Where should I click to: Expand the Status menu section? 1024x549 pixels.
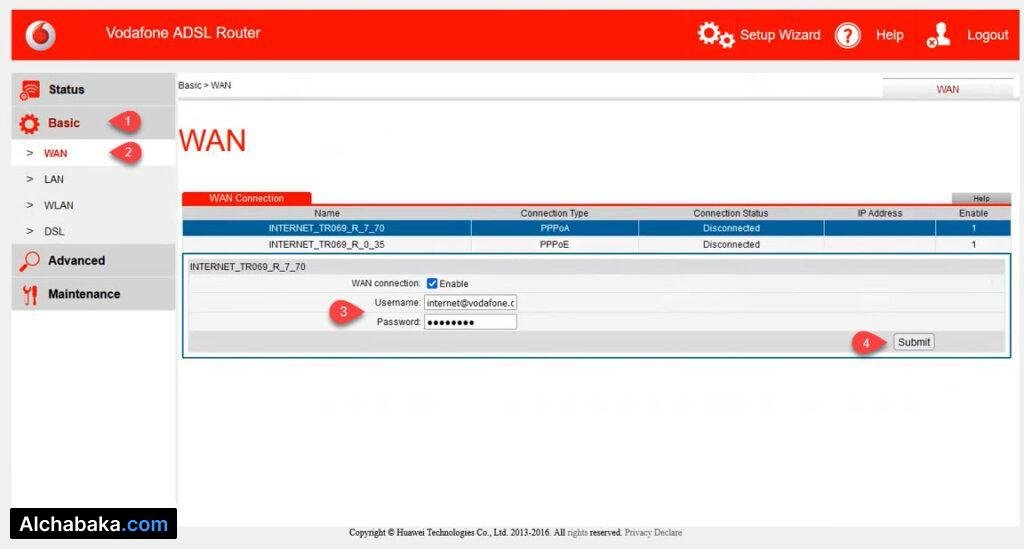pos(67,90)
